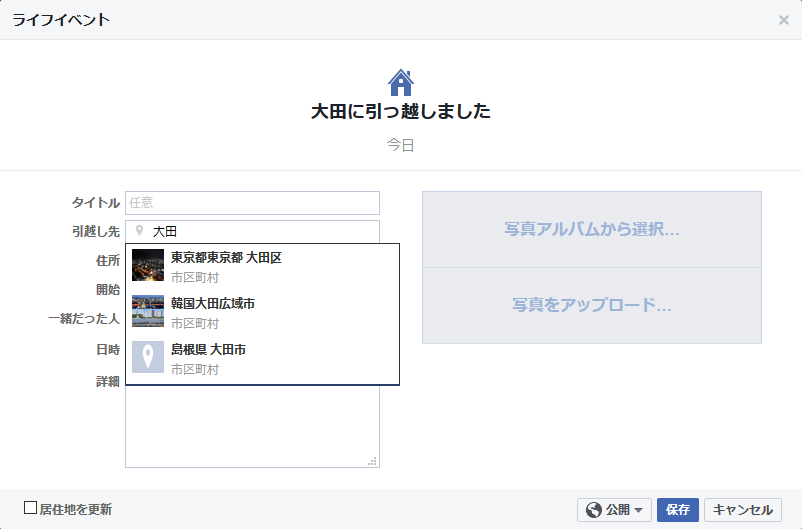Select the 東京都東京都 大田区 suggestion

pos(262,267)
